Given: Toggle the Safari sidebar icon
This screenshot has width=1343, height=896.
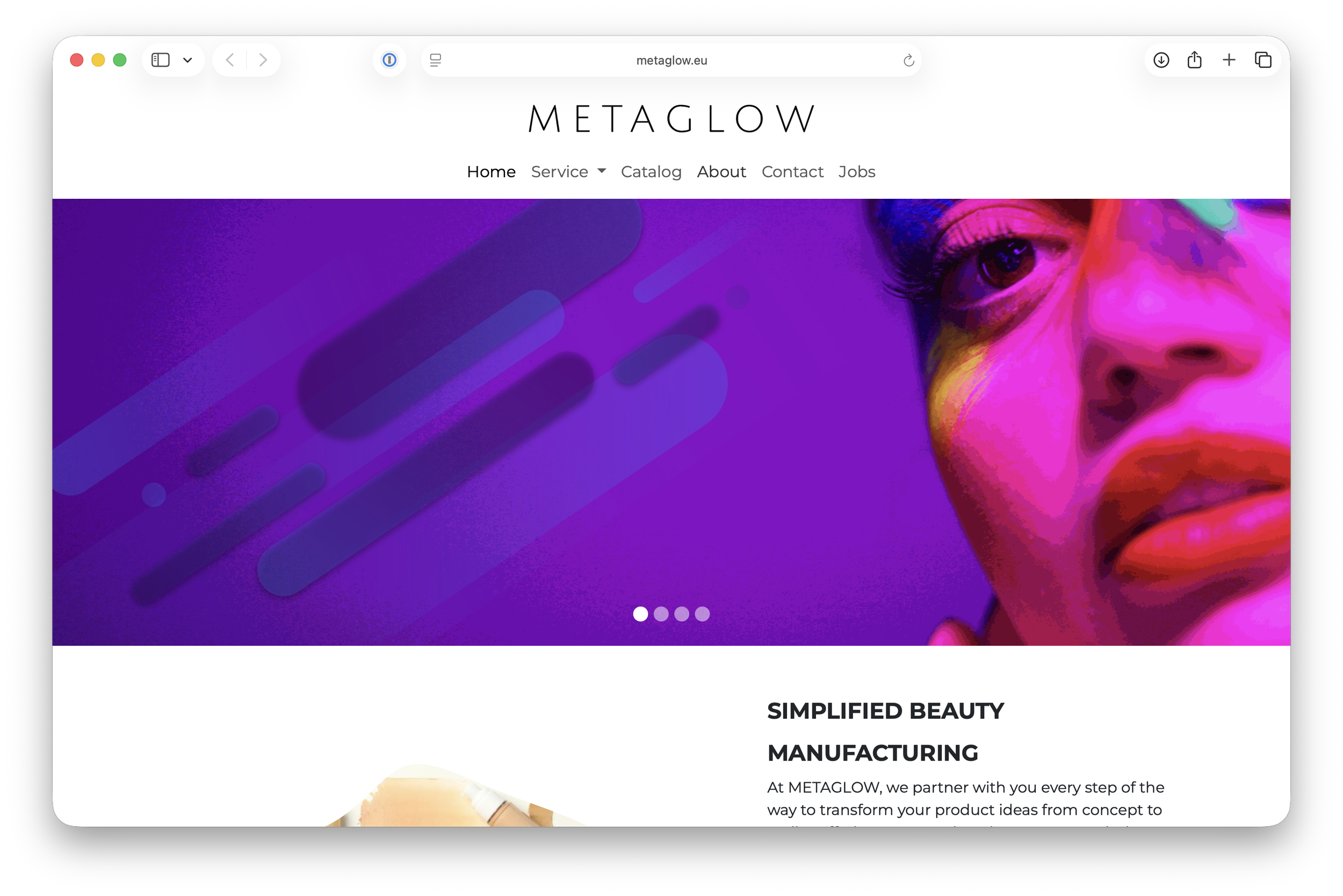Looking at the screenshot, I should click(160, 60).
